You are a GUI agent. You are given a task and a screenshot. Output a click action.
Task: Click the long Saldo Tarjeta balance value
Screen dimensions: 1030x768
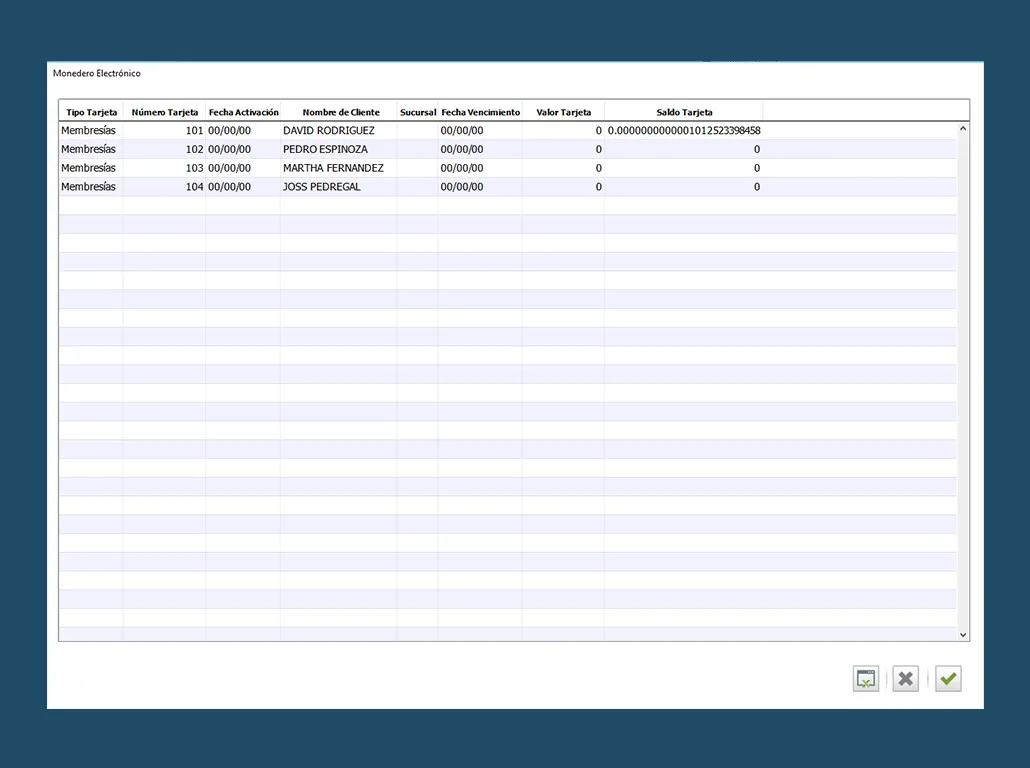pyautogui.click(x=684, y=131)
